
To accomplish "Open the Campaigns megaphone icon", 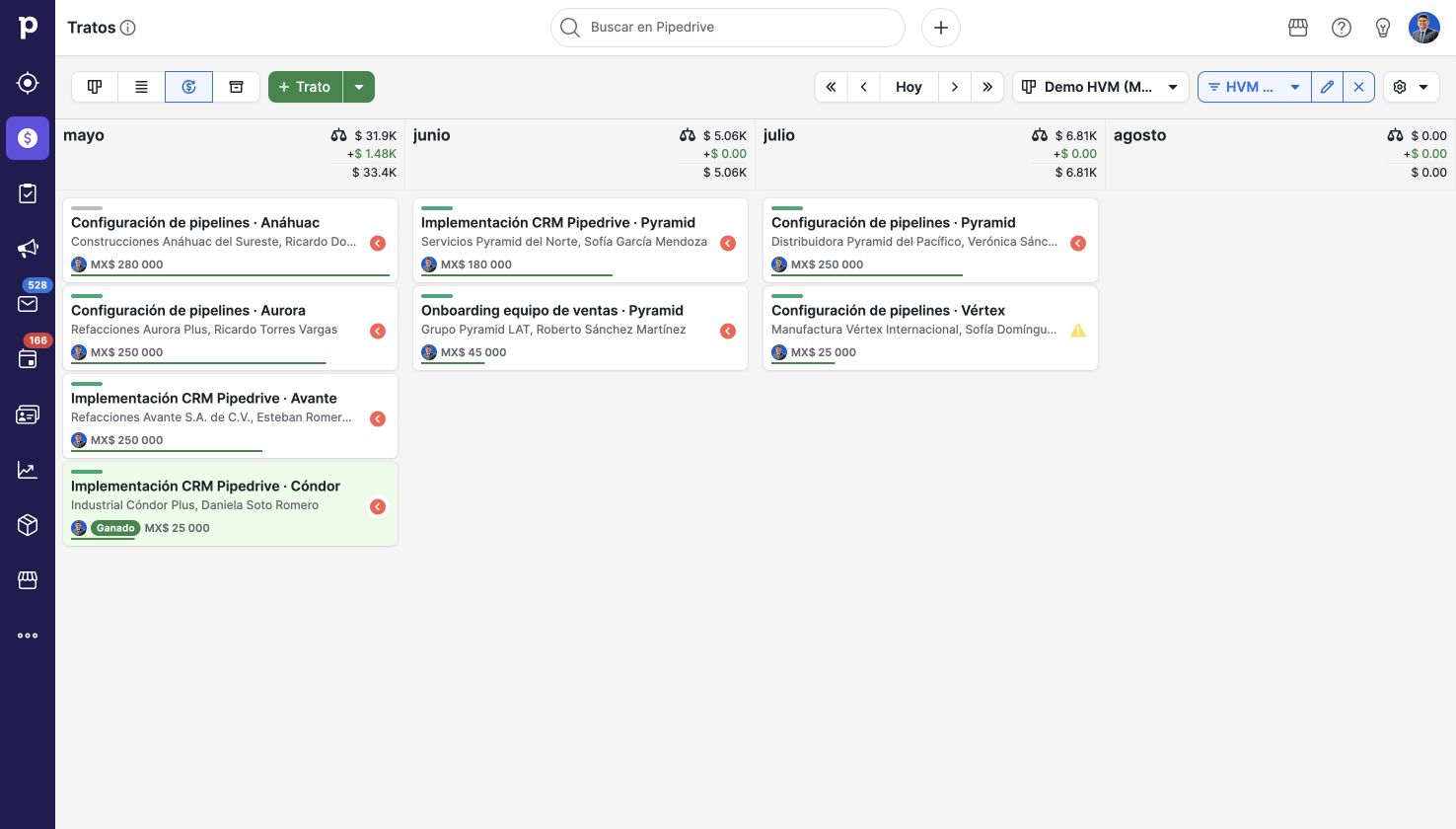I will pos(28,249).
